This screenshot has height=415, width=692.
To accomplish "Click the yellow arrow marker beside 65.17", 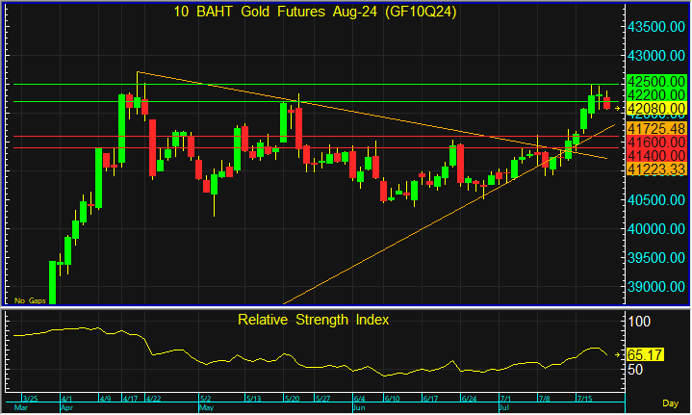I will click(x=619, y=354).
